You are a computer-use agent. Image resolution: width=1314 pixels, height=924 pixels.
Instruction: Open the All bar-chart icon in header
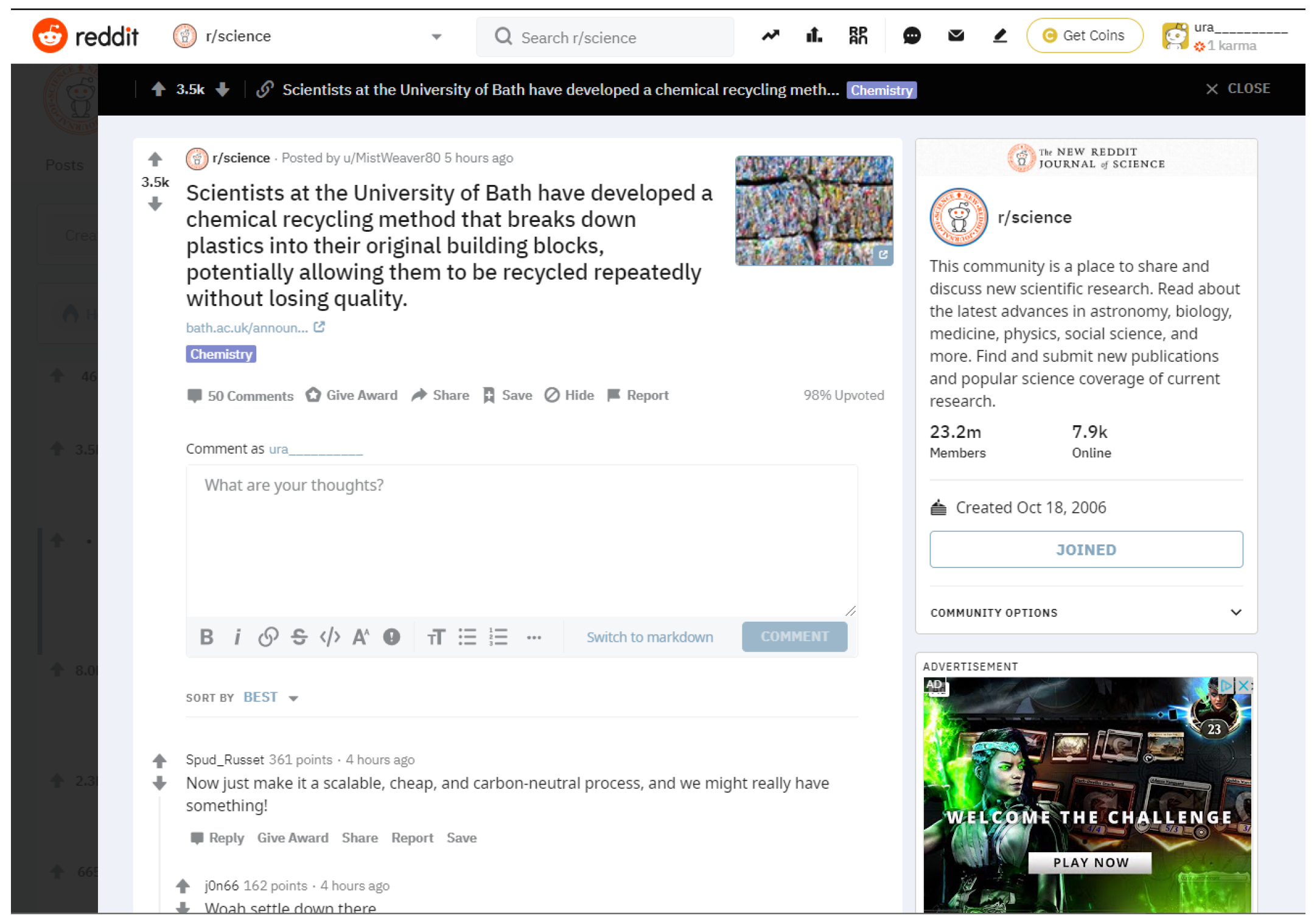pos(814,36)
